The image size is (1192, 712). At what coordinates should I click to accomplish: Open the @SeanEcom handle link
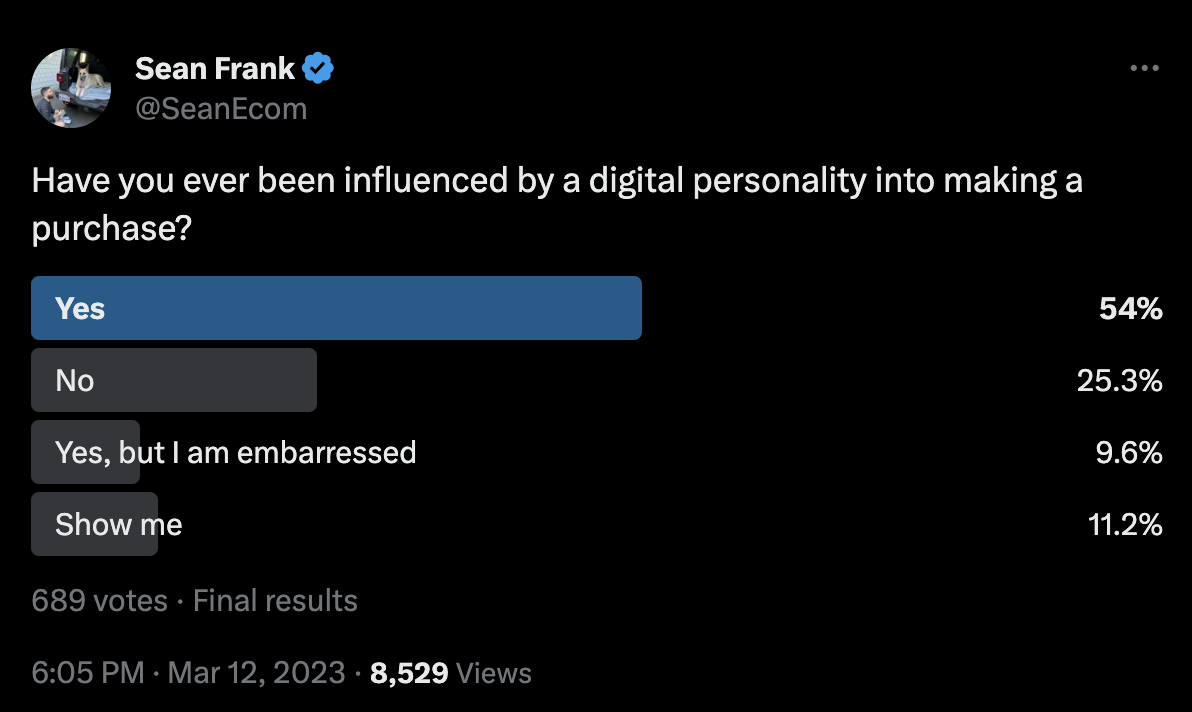[x=221, y=109]
